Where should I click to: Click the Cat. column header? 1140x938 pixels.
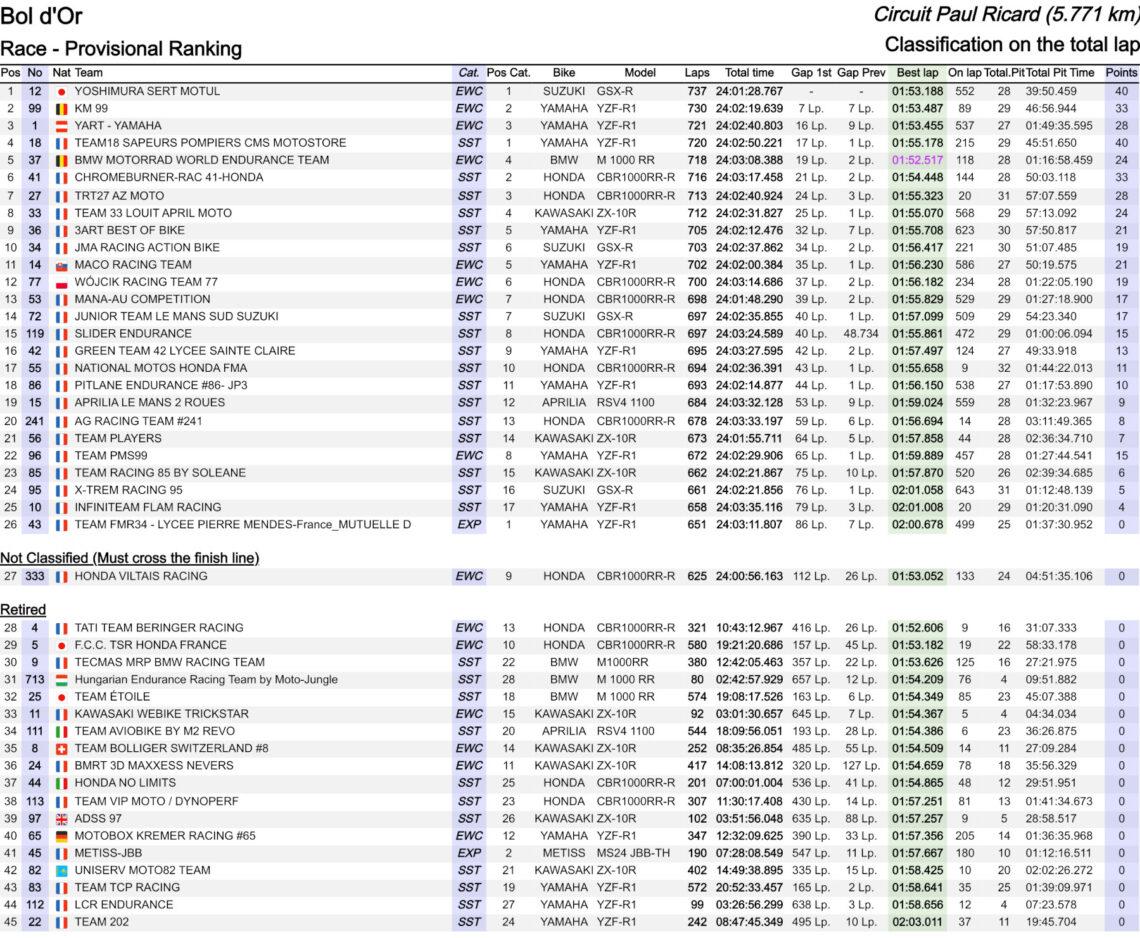pos(468,73)
